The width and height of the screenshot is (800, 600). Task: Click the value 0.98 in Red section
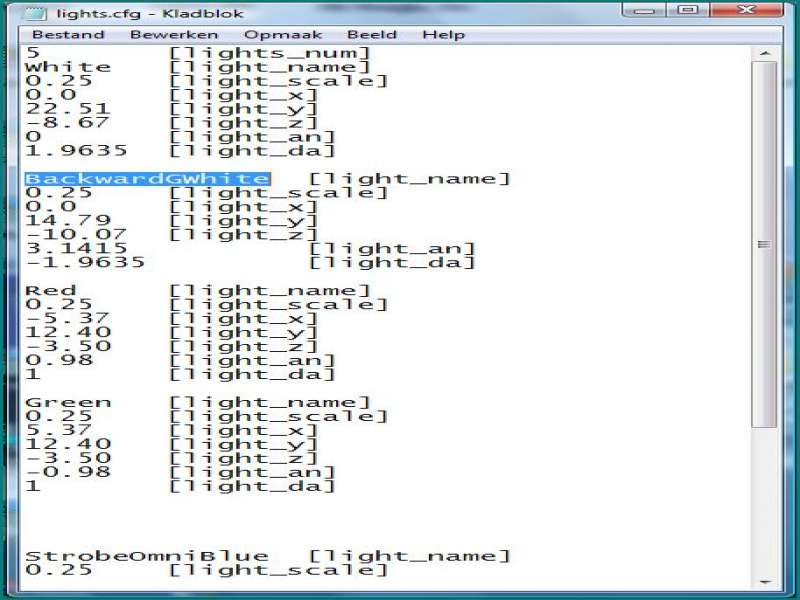coord(59,360)
